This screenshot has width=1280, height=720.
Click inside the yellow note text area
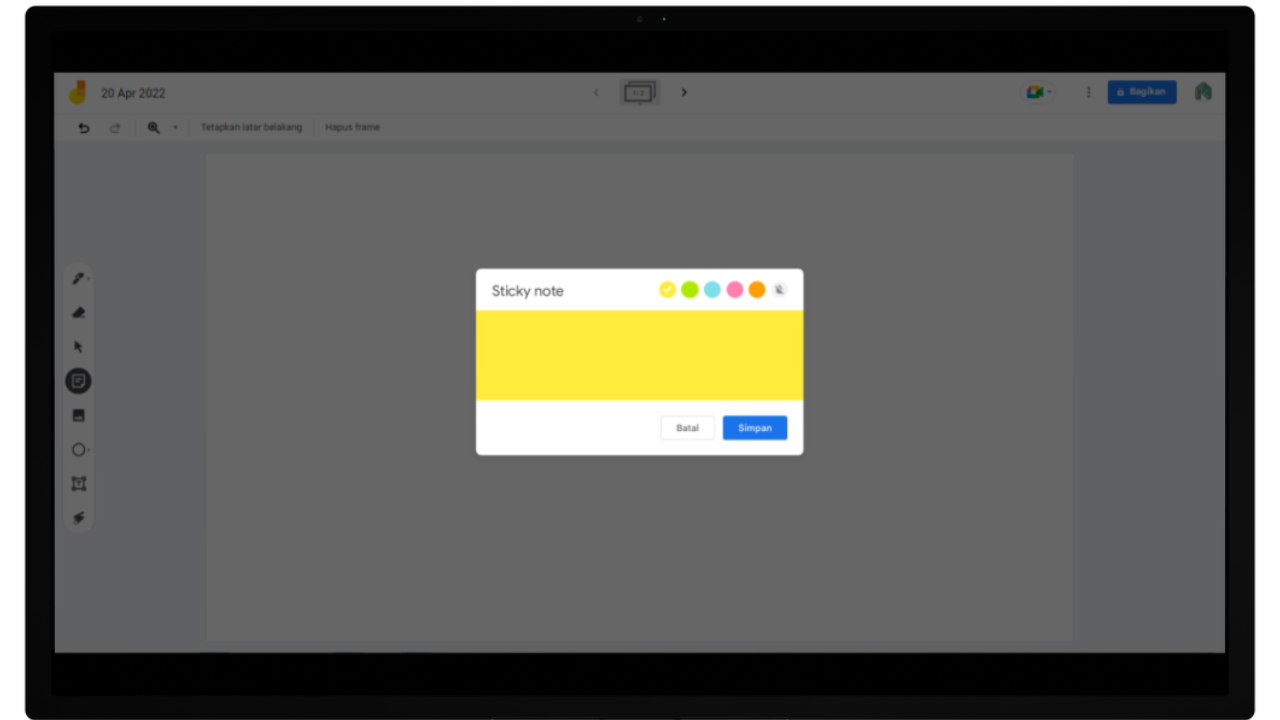(640, 355)
